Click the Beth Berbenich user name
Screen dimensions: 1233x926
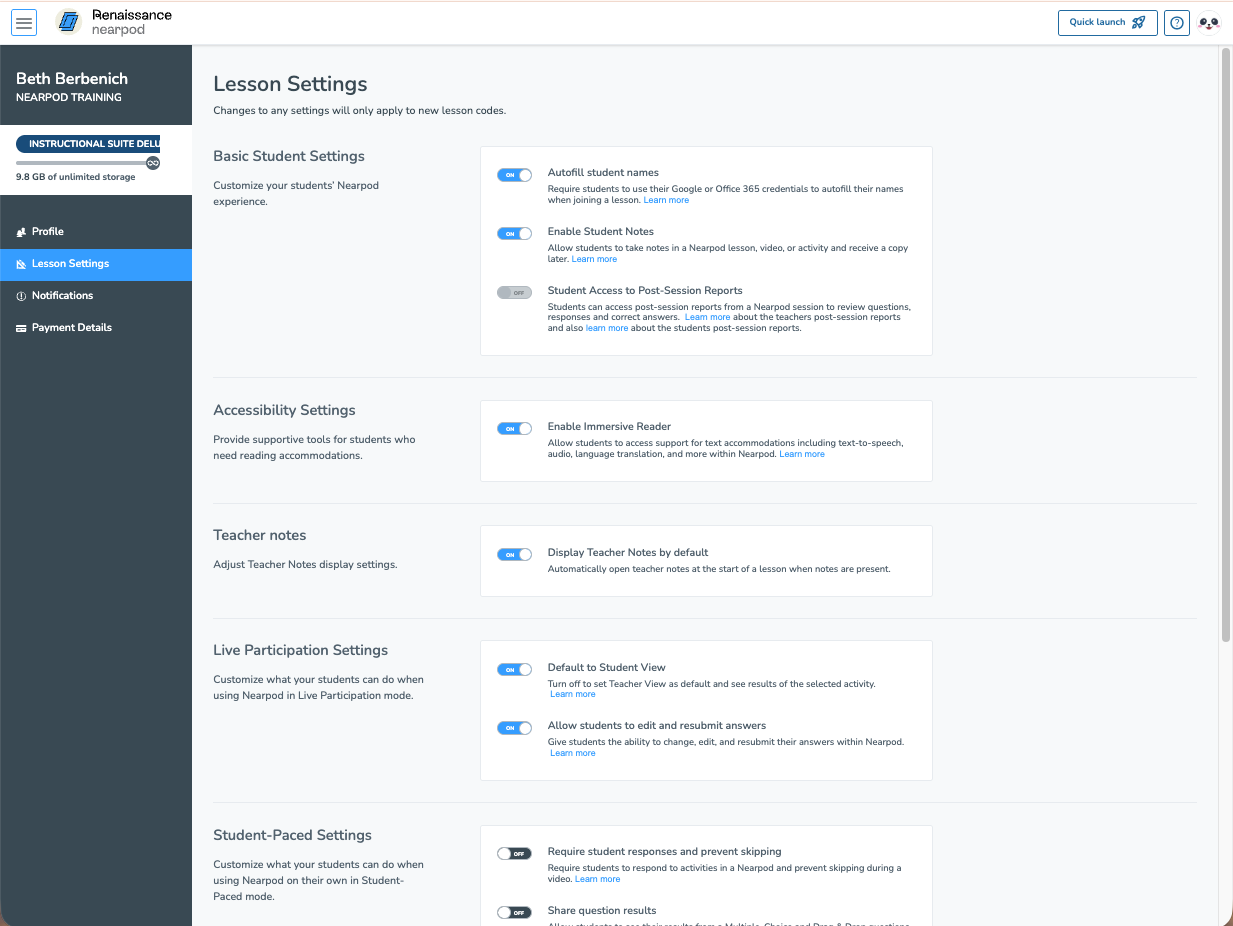pyautogui.click(x=72, y=78)
